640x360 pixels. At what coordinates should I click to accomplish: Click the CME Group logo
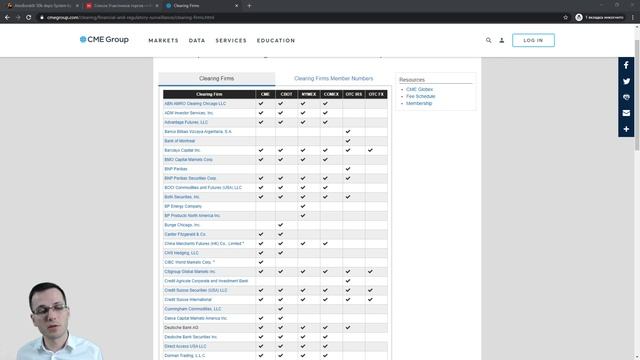pyautogui.click(x=104, y=40)
